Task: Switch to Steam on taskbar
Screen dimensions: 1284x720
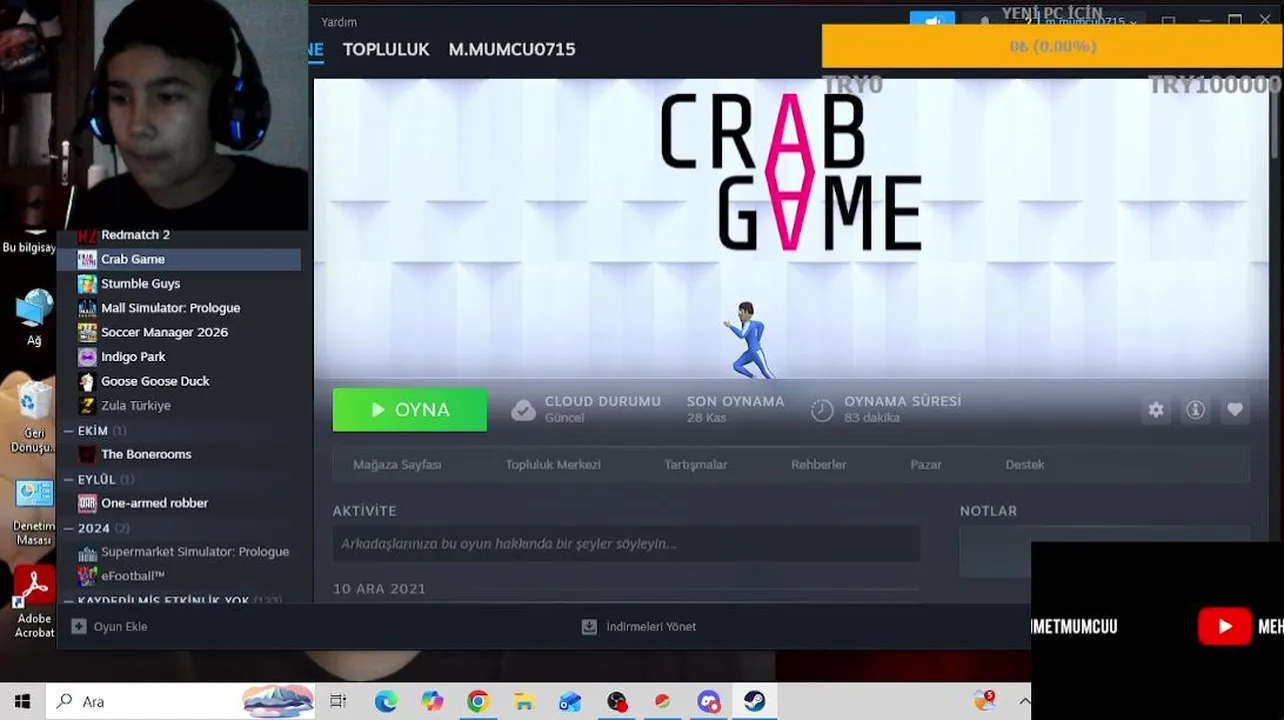Action: coord(755,701)
